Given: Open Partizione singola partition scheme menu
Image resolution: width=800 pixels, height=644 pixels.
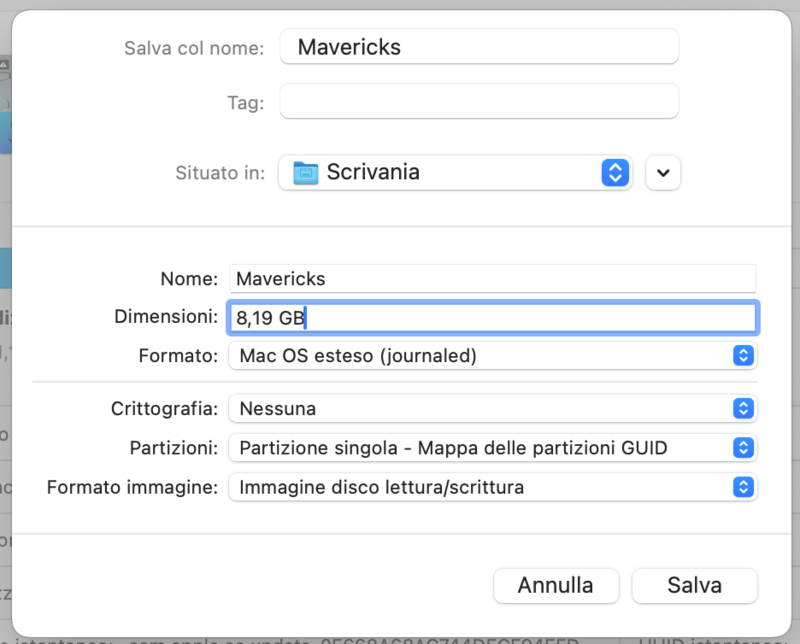Looking at the screenshot, I should coord(480,447).
